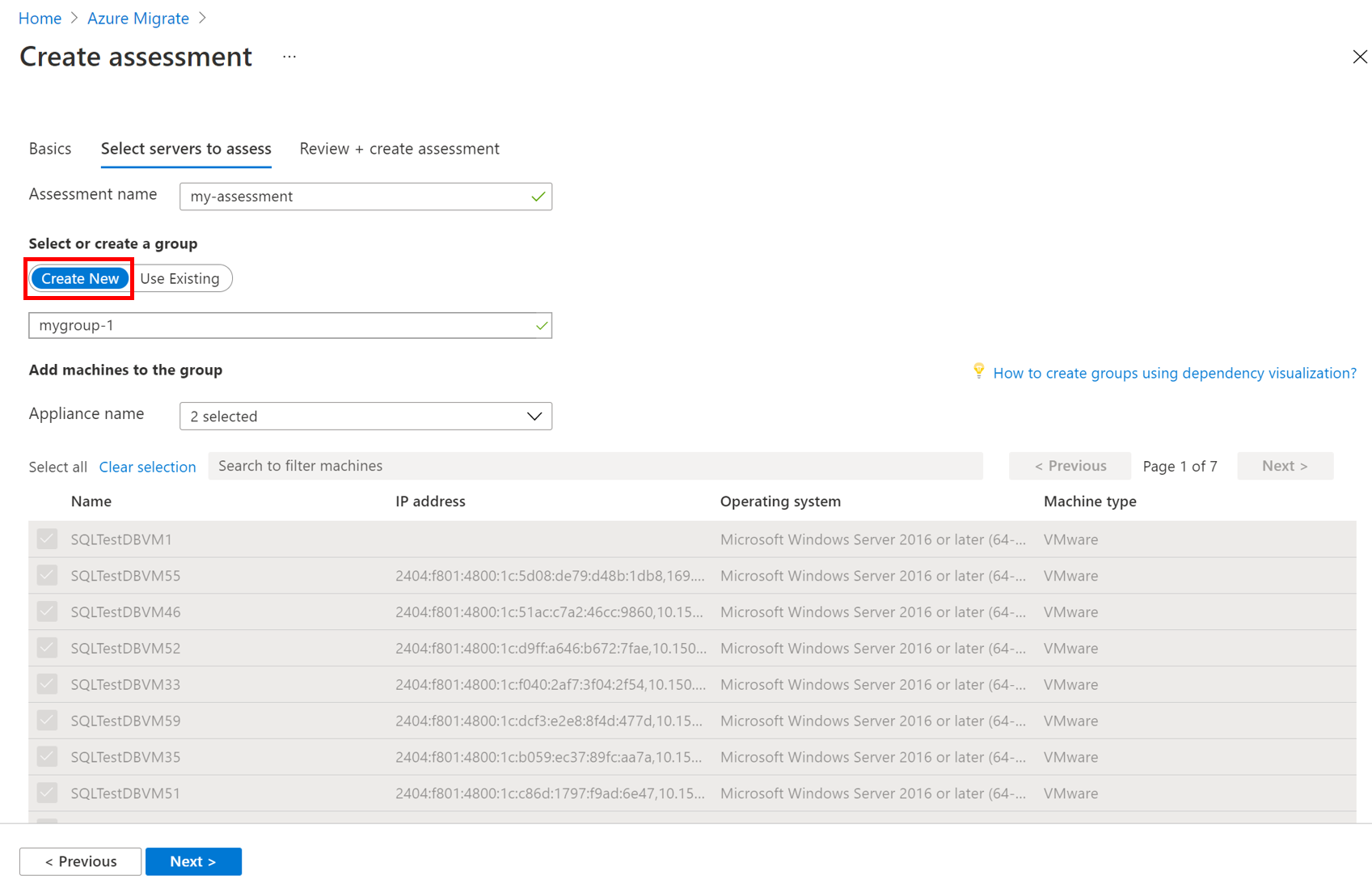The width and height of the screenshot is (1372, 884).
Task: Click the bottom Previous button
Action: click(x=80, y=861)
